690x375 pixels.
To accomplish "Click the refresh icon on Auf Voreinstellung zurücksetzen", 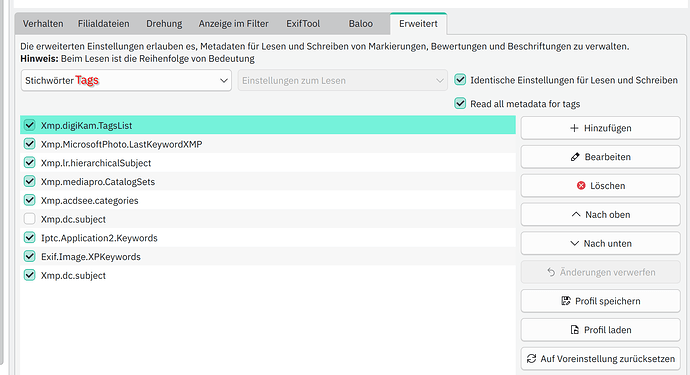I will click(531, 359).
